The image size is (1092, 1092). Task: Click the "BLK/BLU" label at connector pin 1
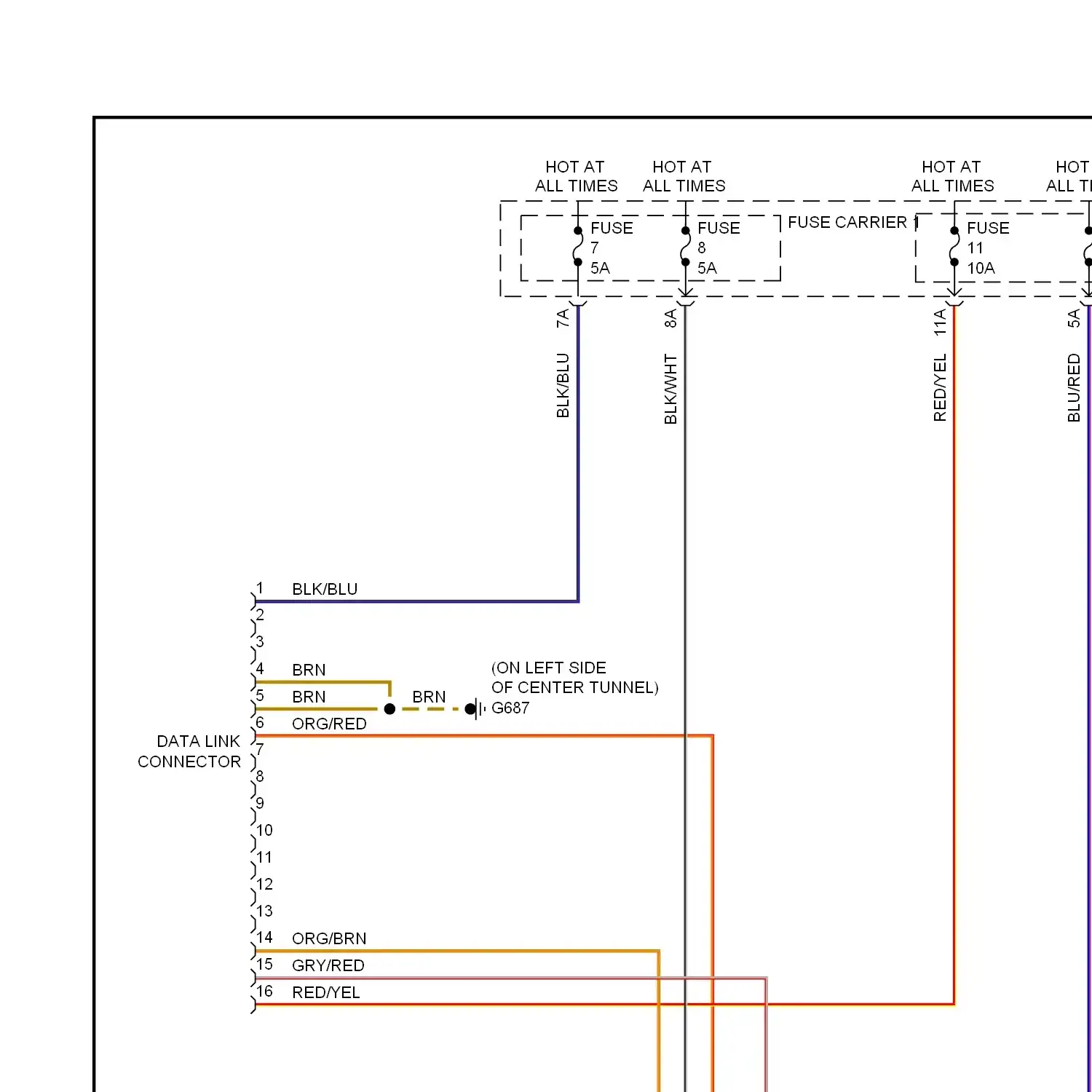pyautogui.click(x=325, y=589)
